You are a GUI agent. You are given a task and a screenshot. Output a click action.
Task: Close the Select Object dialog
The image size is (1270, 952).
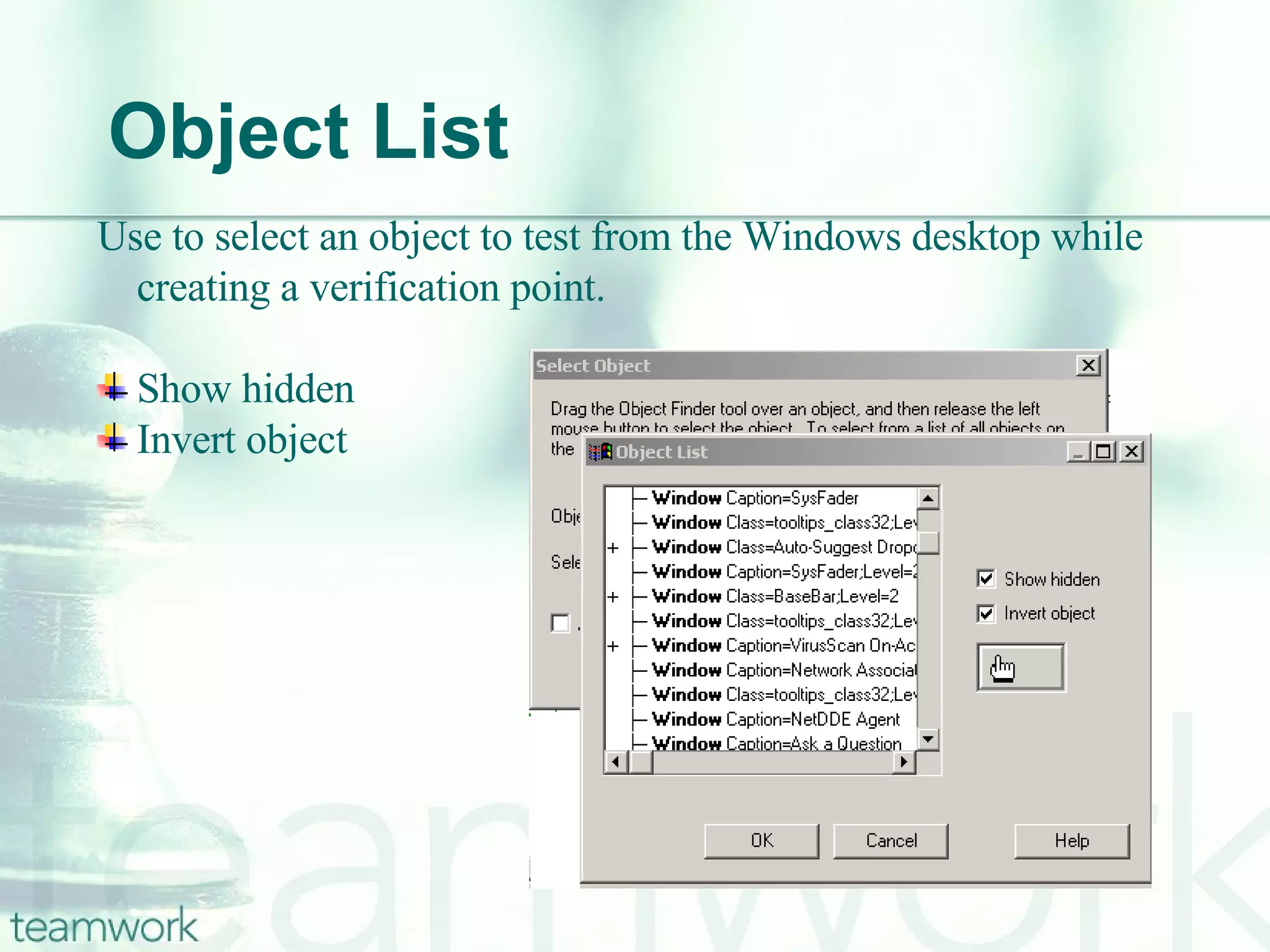(x=1088, y=366)
